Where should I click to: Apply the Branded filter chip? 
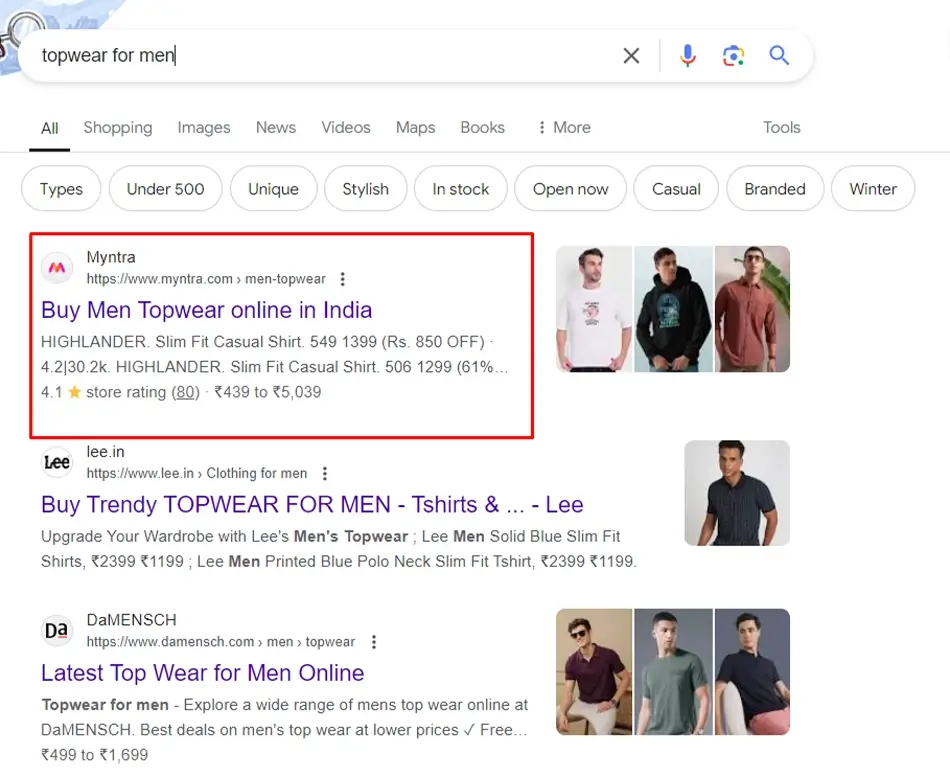(x=775, y=189)
